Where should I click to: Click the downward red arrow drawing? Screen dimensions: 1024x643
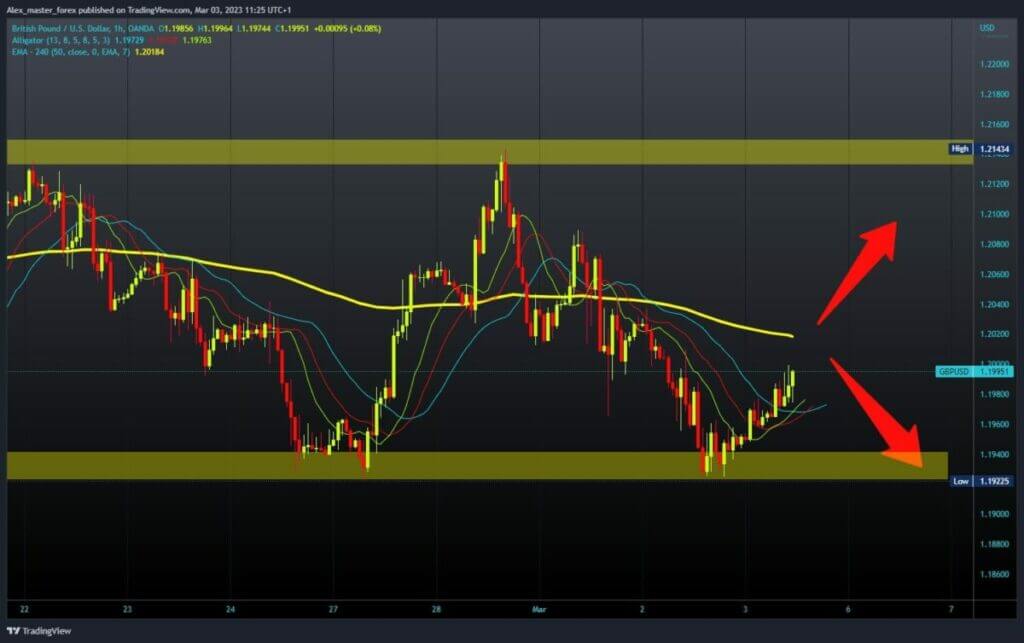875,412
